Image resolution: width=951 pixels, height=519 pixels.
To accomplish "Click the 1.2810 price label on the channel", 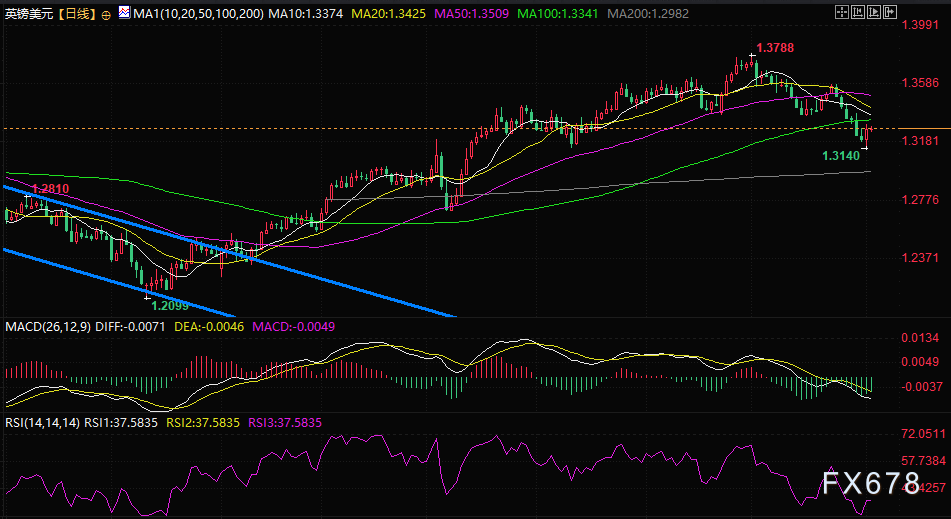I will click(x=50, y=189).
